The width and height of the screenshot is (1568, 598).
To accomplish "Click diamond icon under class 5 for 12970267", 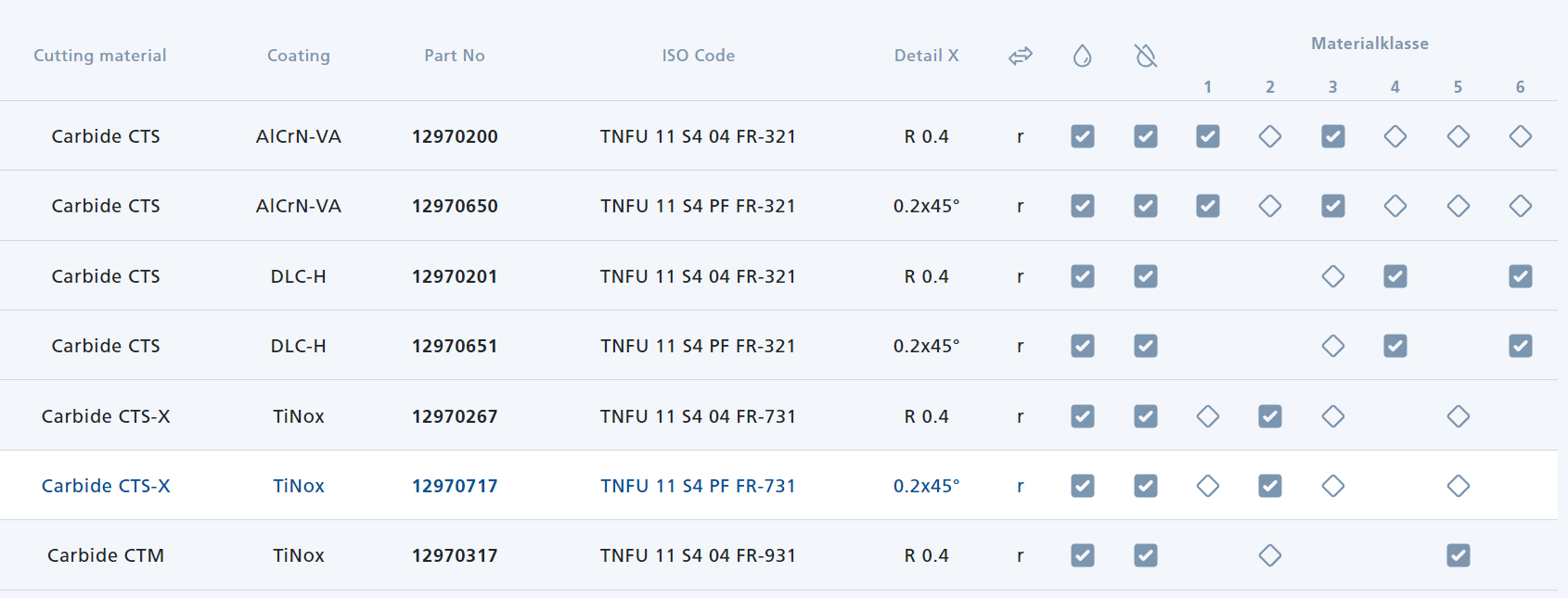I will pos(1458,416).
